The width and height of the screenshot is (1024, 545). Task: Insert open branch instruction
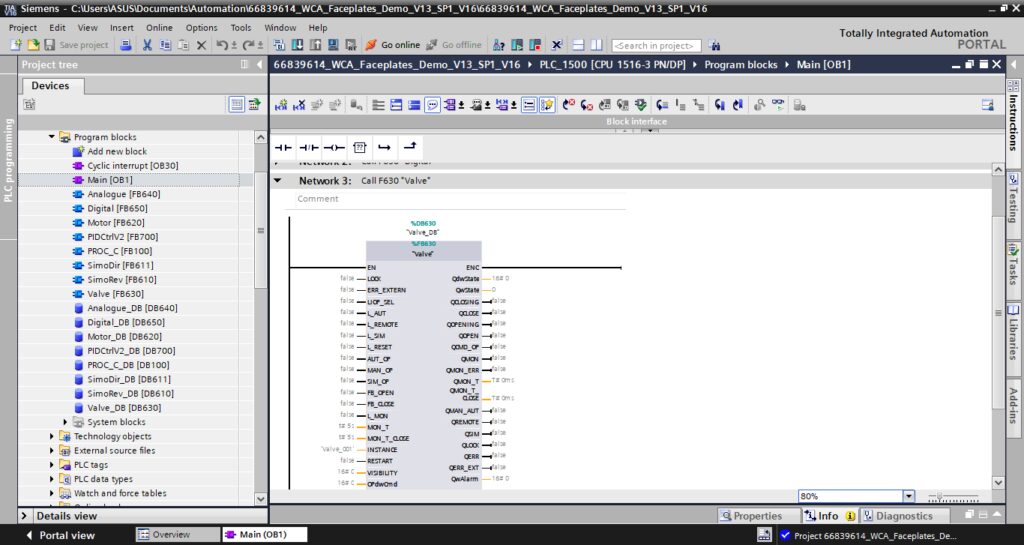384,148
